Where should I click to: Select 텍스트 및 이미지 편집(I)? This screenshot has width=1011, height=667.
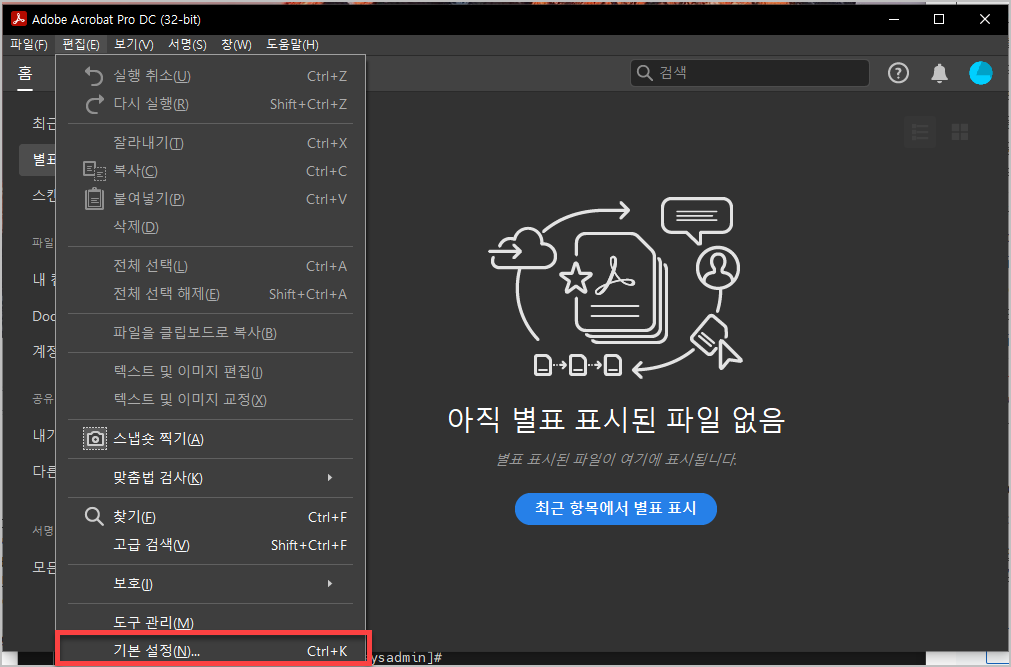point(211,372)
